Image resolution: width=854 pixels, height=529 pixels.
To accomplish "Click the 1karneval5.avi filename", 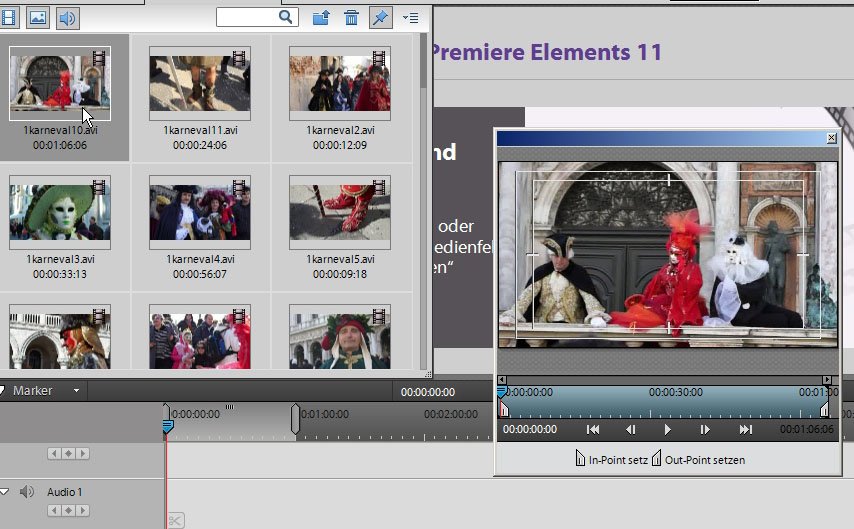I will (x=340, y=259).
